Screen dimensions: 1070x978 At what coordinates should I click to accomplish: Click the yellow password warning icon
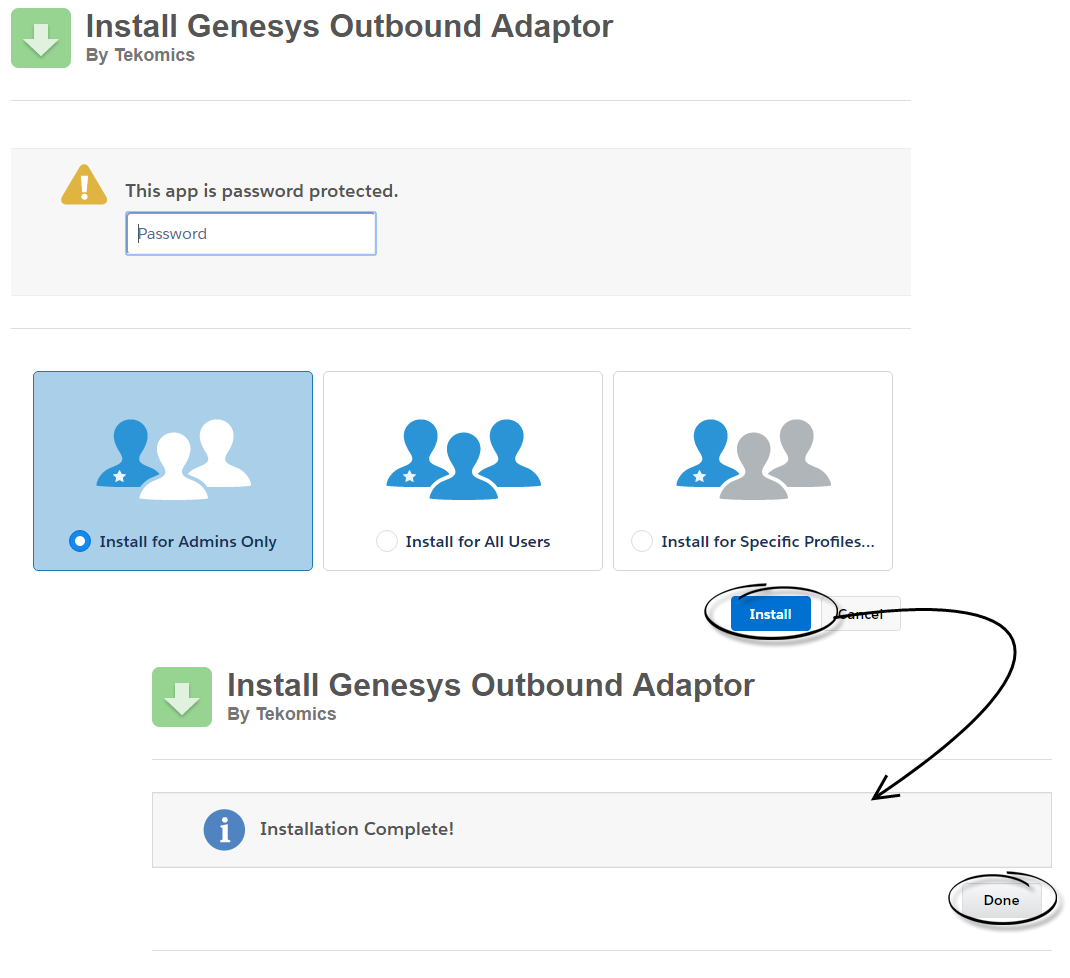[x=84, y=185]
